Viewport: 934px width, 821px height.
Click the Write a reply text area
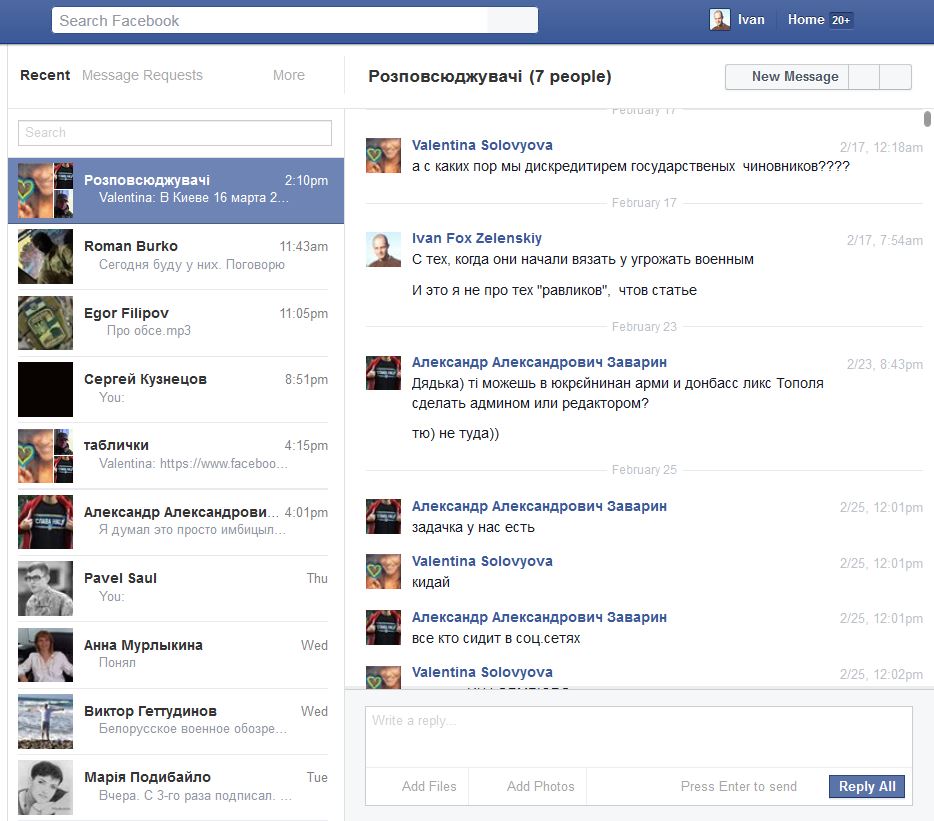(x=638, y=736)
